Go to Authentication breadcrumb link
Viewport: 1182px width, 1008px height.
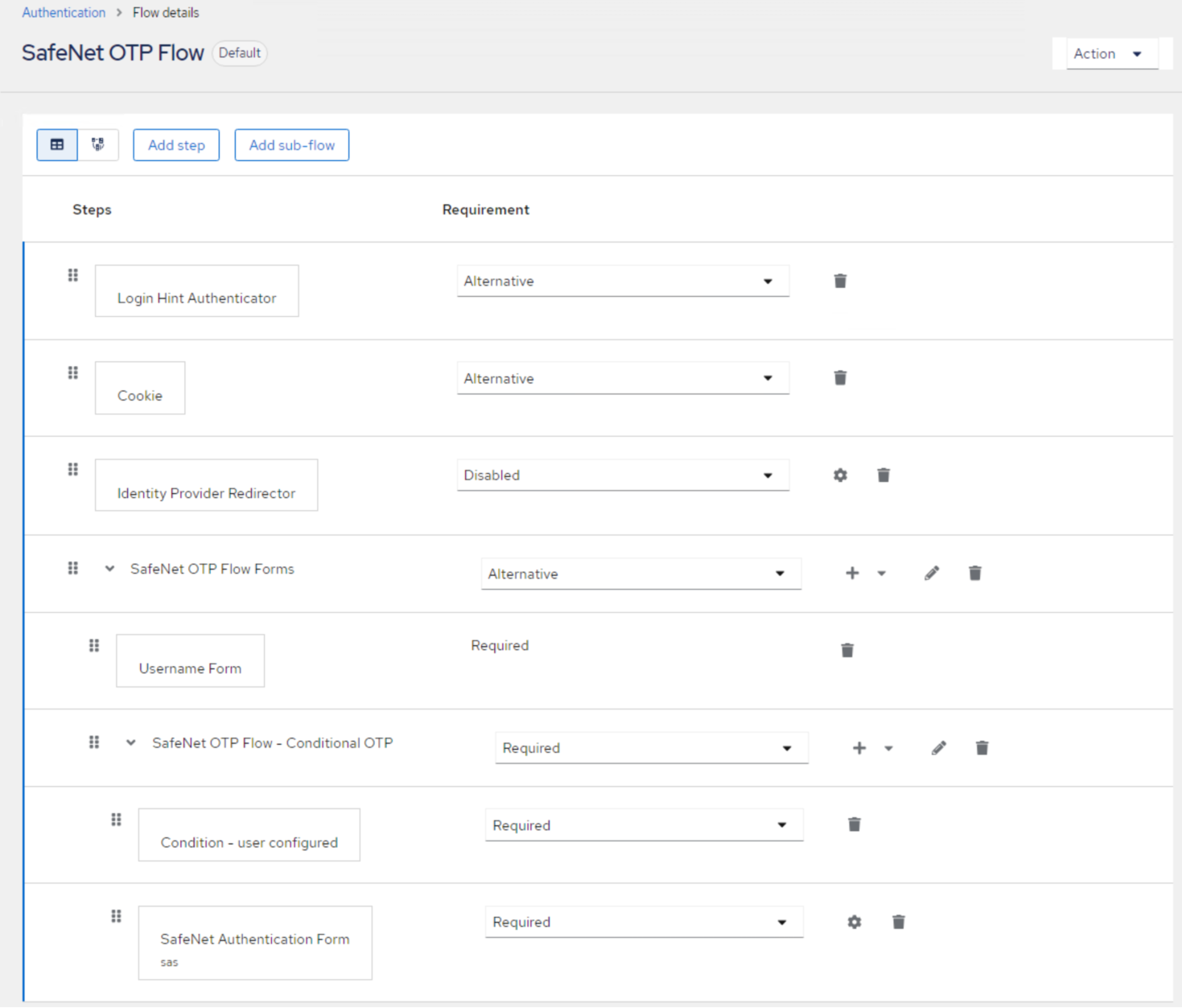pos(64,13)
